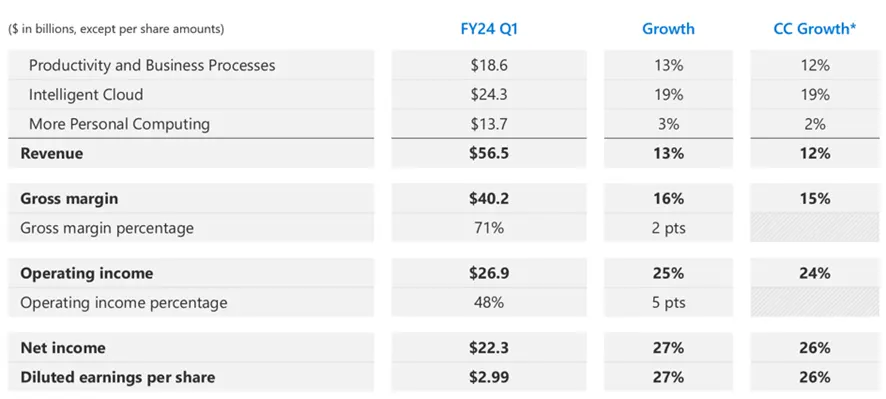Viewport: 886px width, 399px height.
Task: Click the Net income row label
Action: tap(63, 348)
